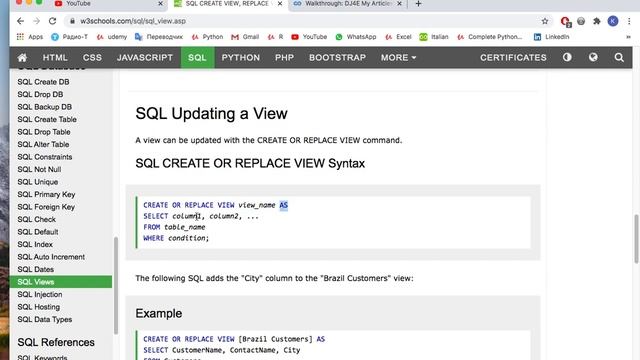
Task: Click the gray round extension icon
Action: pos(581,21)
